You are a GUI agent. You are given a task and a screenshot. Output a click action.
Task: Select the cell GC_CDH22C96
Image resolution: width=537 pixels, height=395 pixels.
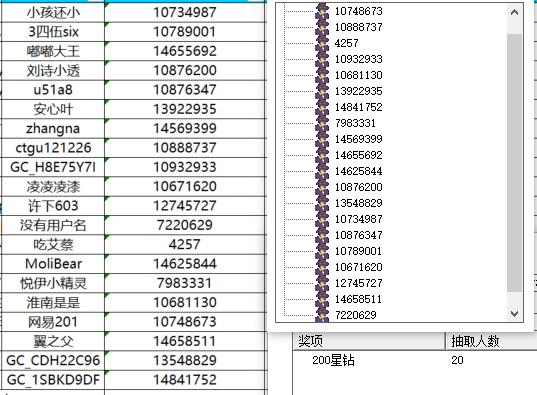click(x=53, y=360)
